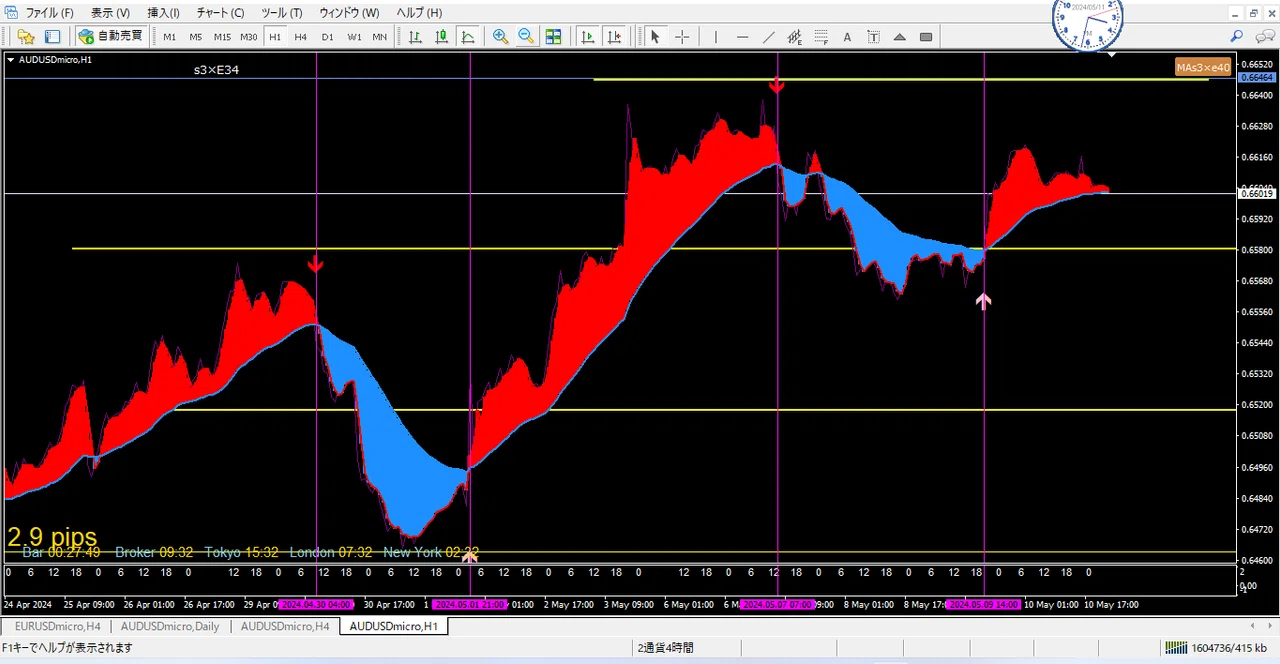Switch to EURUSDmicro,H4 chart tab

pyautogui.click(x=57, y=626)
